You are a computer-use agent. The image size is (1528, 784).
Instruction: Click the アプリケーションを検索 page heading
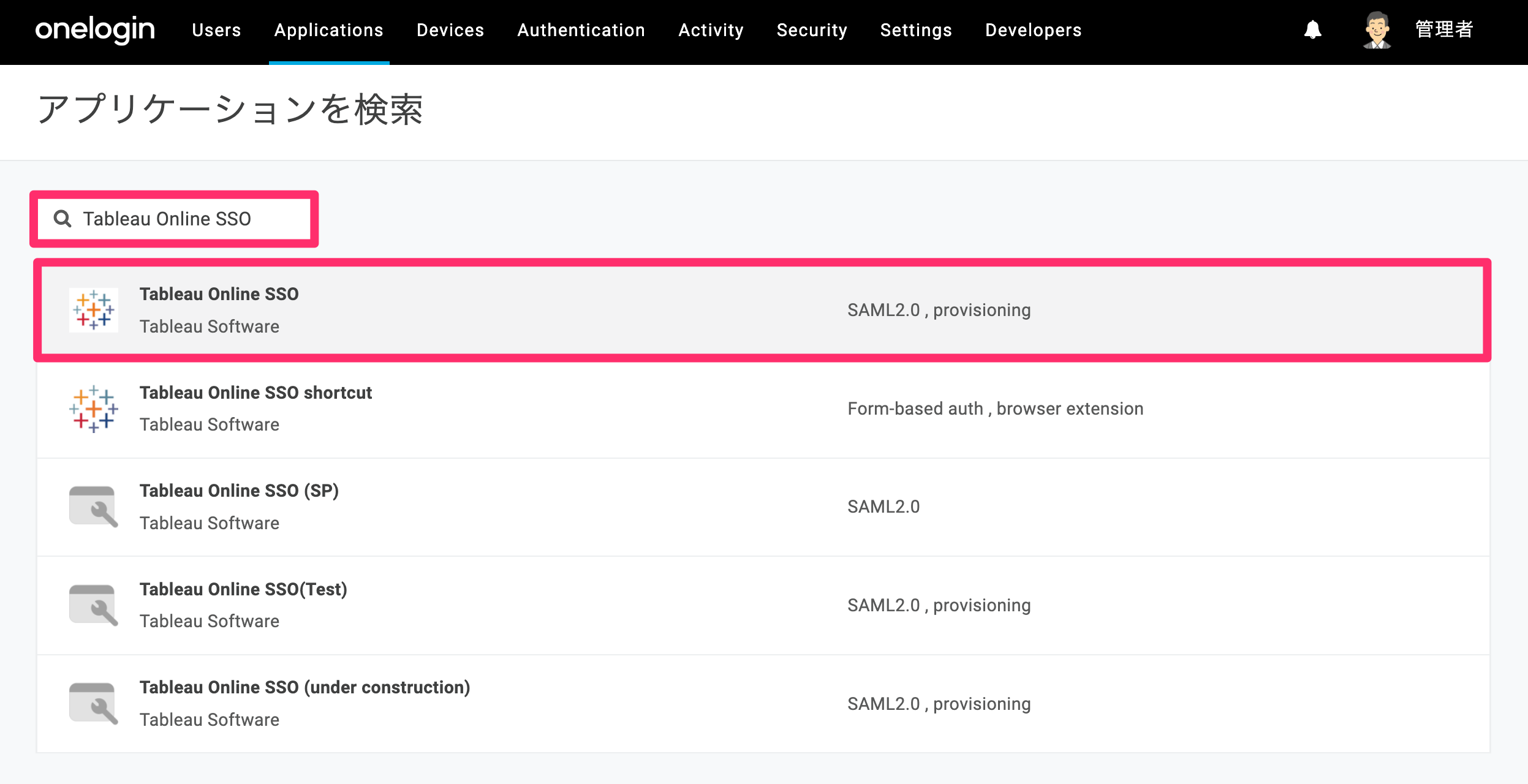point(230,110)
